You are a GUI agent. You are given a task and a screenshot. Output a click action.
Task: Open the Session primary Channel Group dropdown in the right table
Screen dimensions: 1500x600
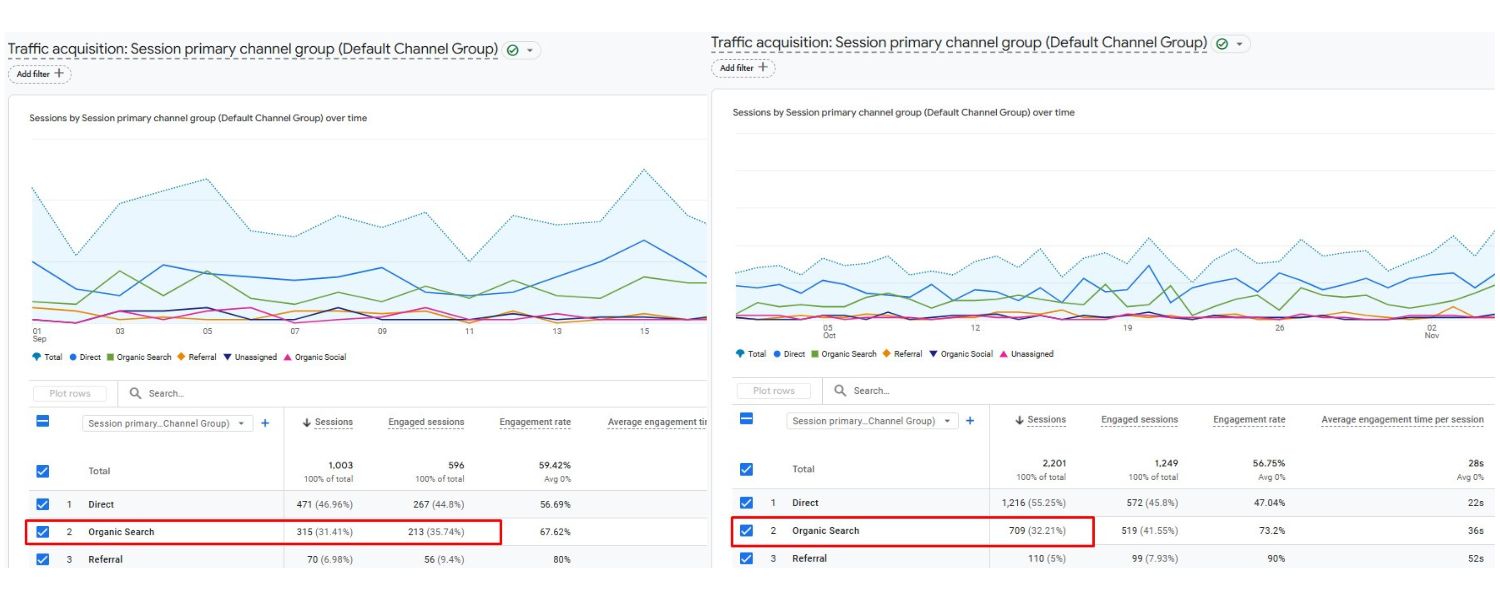click(x=871, y=421)
